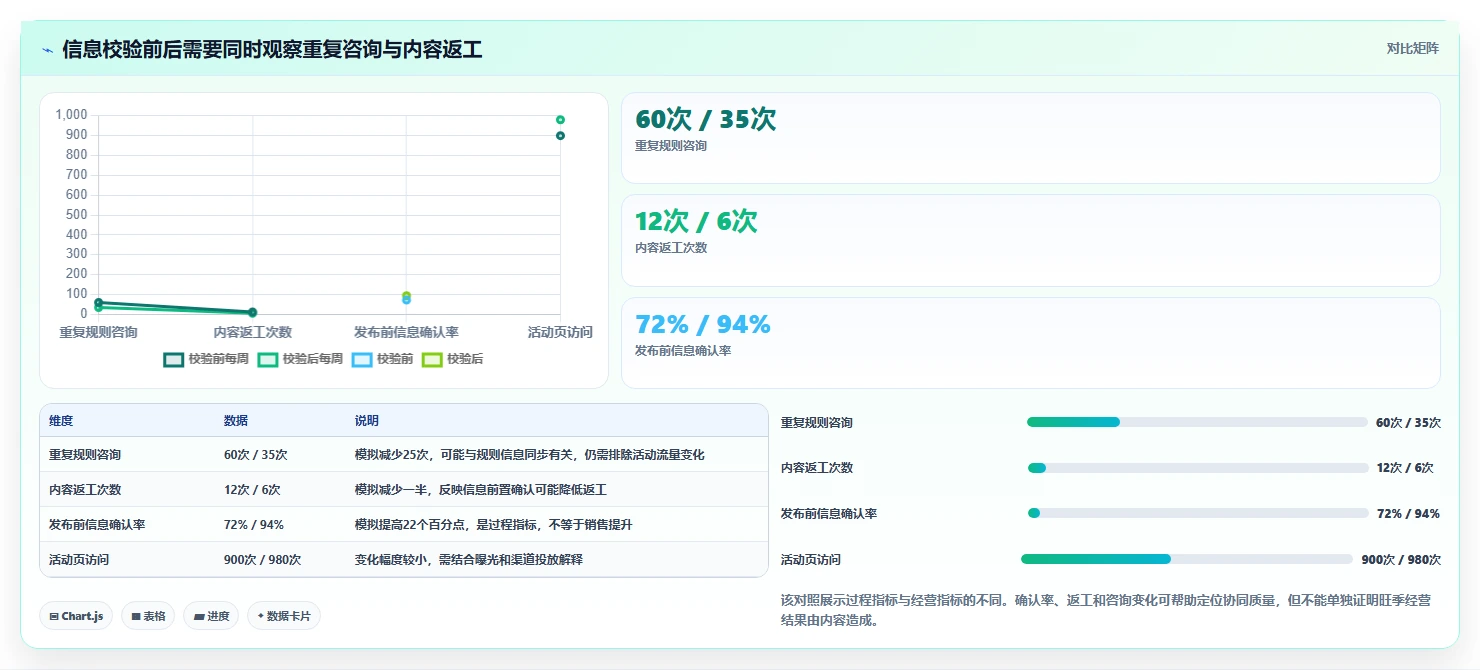Click the lime data point above 发布前信息确认率
Viewport: 1480px width, 670px height.
coord(406,296)
